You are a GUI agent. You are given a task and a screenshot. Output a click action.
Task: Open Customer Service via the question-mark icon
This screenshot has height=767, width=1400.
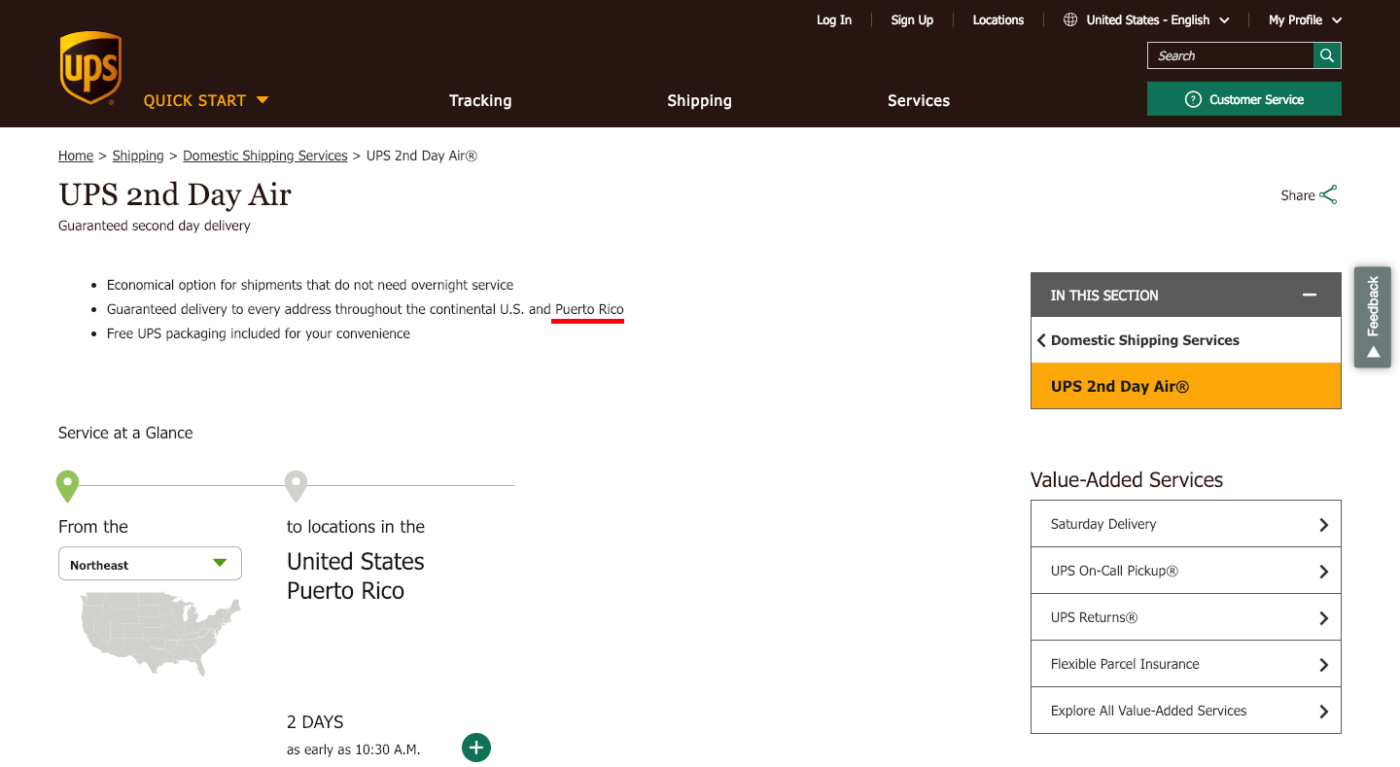tap(1192, 99)
